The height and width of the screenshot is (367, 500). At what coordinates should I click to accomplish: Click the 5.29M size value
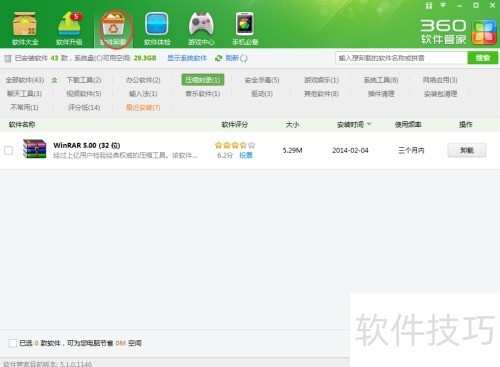click(x=292, y=150)
